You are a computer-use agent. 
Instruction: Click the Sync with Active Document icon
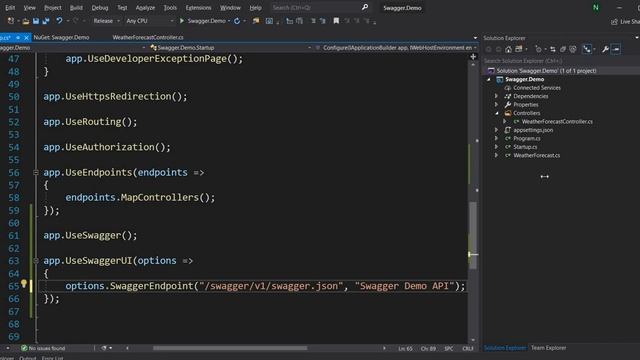click(x=553, y=49)
